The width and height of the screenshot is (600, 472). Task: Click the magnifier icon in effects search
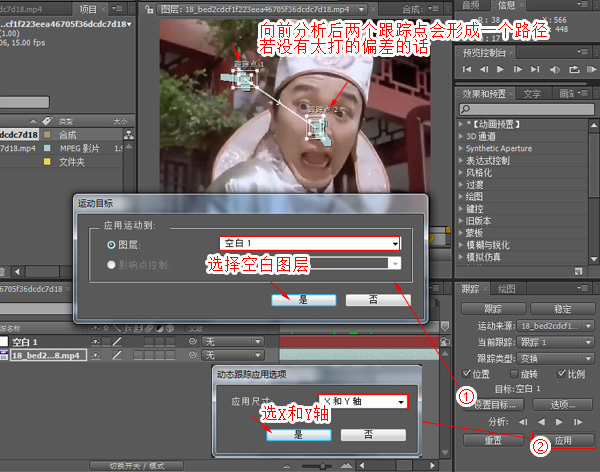tap(465, 109)
